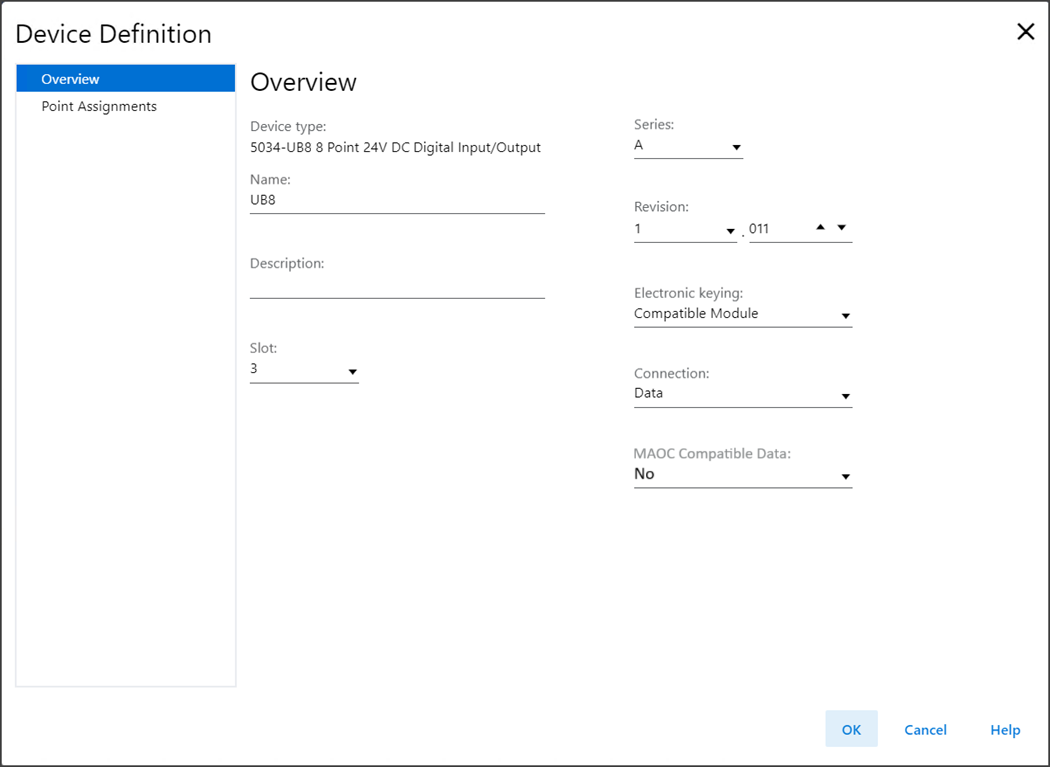
Task: Click the empty Description field
Action: (x=396, y=285)
